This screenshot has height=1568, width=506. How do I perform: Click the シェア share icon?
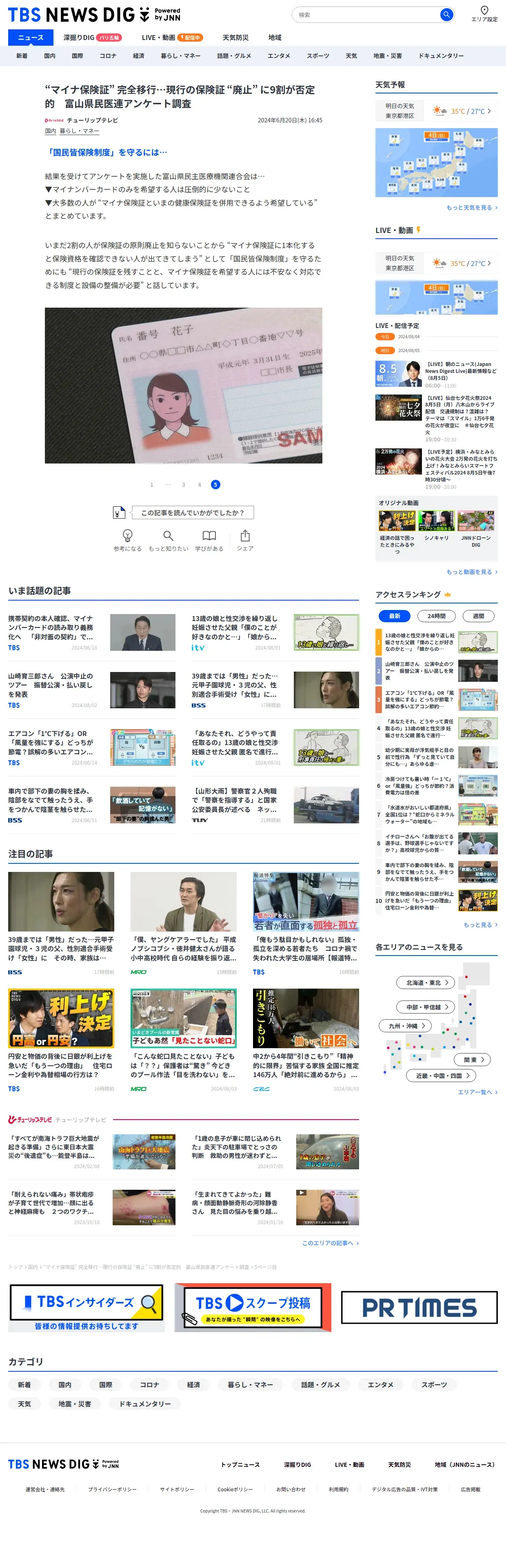[245, 536]
